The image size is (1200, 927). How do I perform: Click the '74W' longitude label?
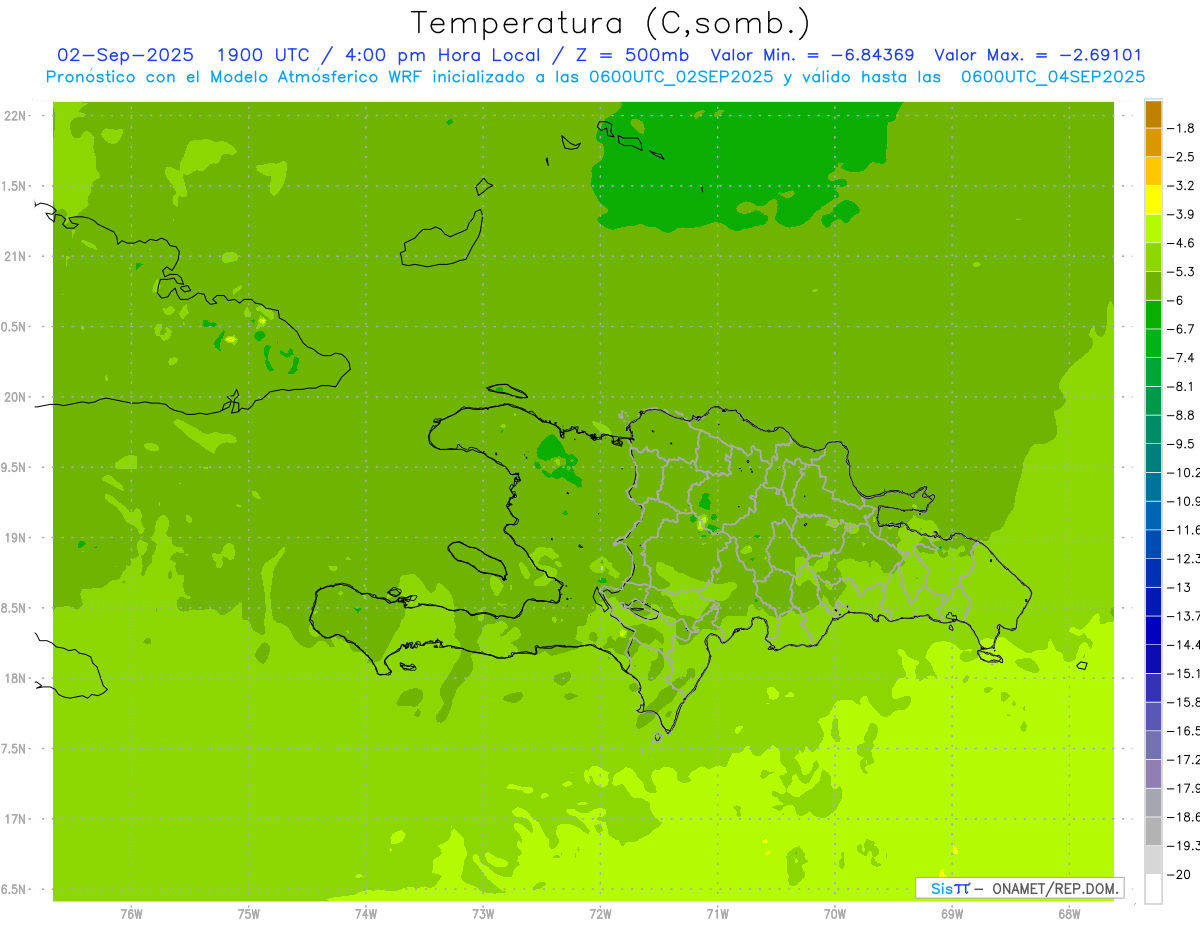(x=366, y=913)
